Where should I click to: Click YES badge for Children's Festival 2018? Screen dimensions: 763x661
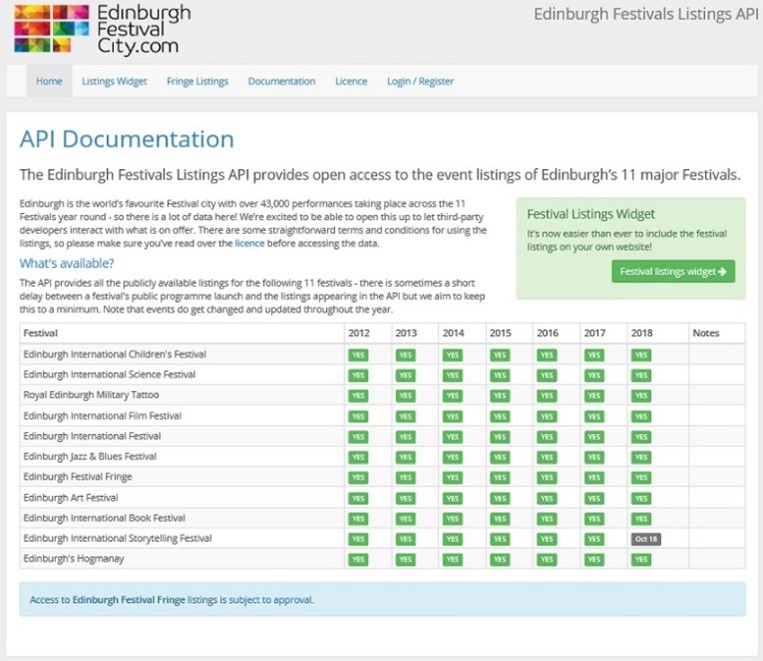click(641, 355)
